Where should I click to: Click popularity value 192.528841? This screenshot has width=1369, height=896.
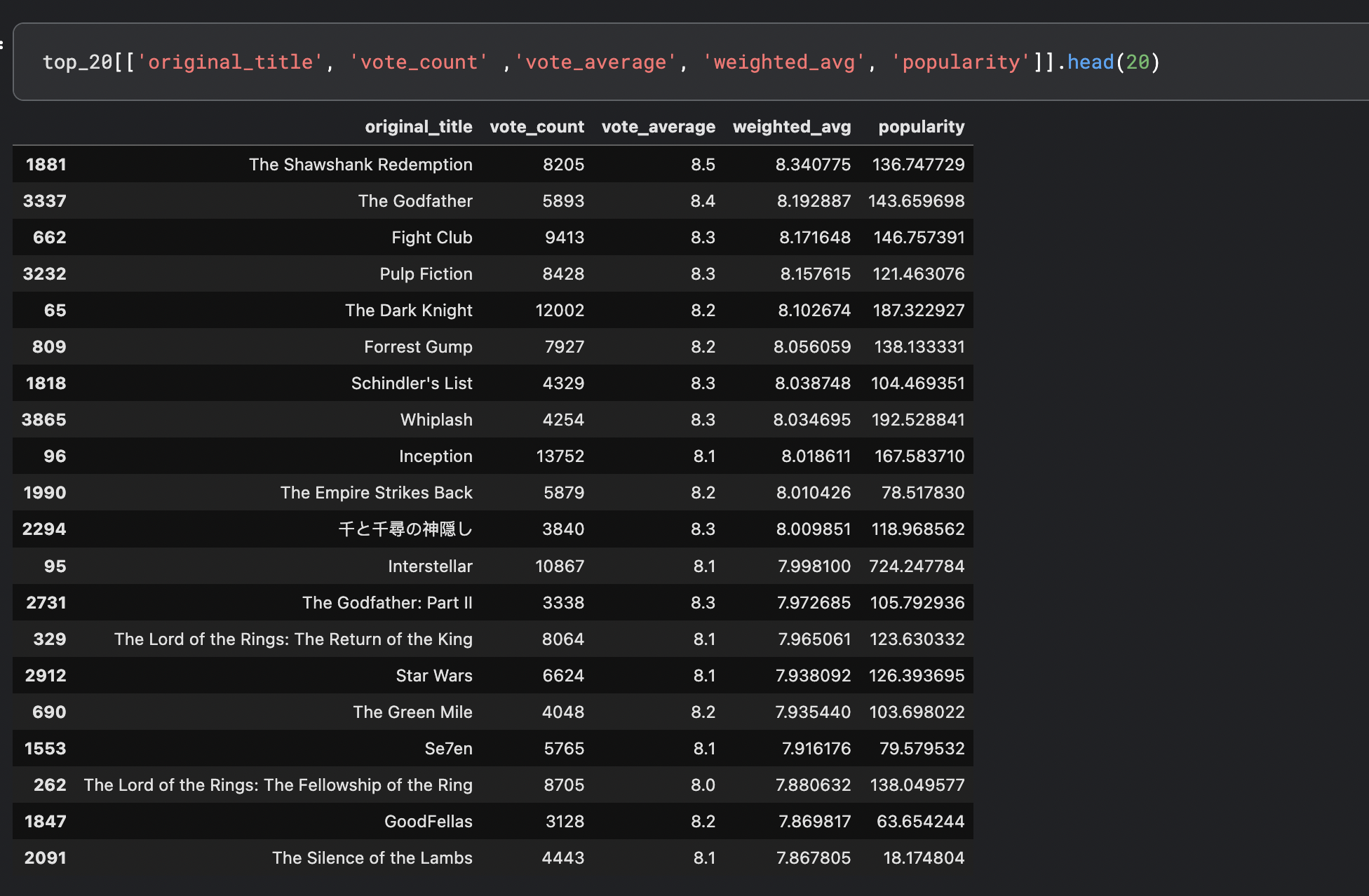click(x=918, y=420)
